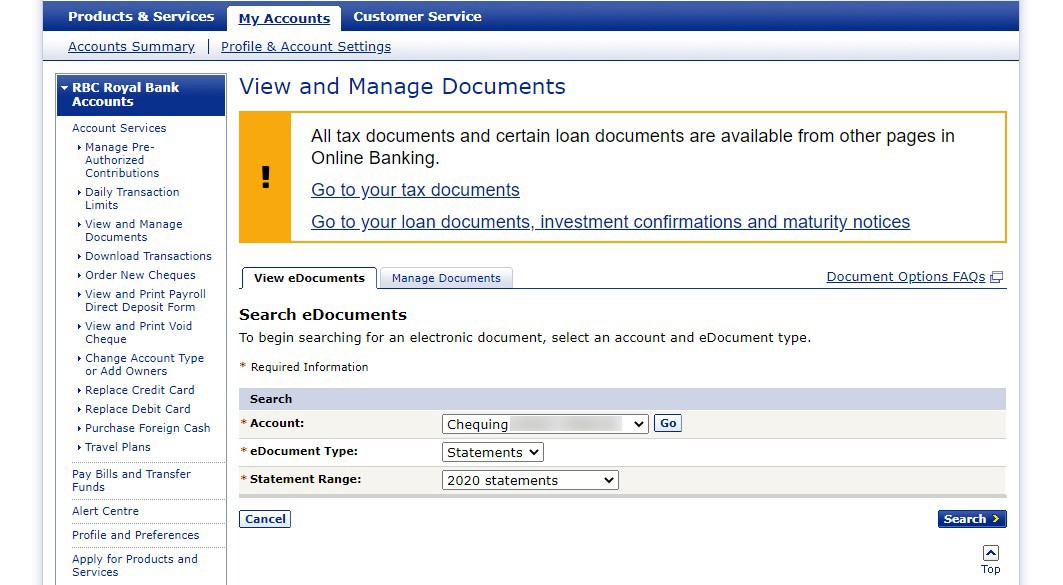Open Order New Cheques
Screen dimensions: 1063x585
140,275
